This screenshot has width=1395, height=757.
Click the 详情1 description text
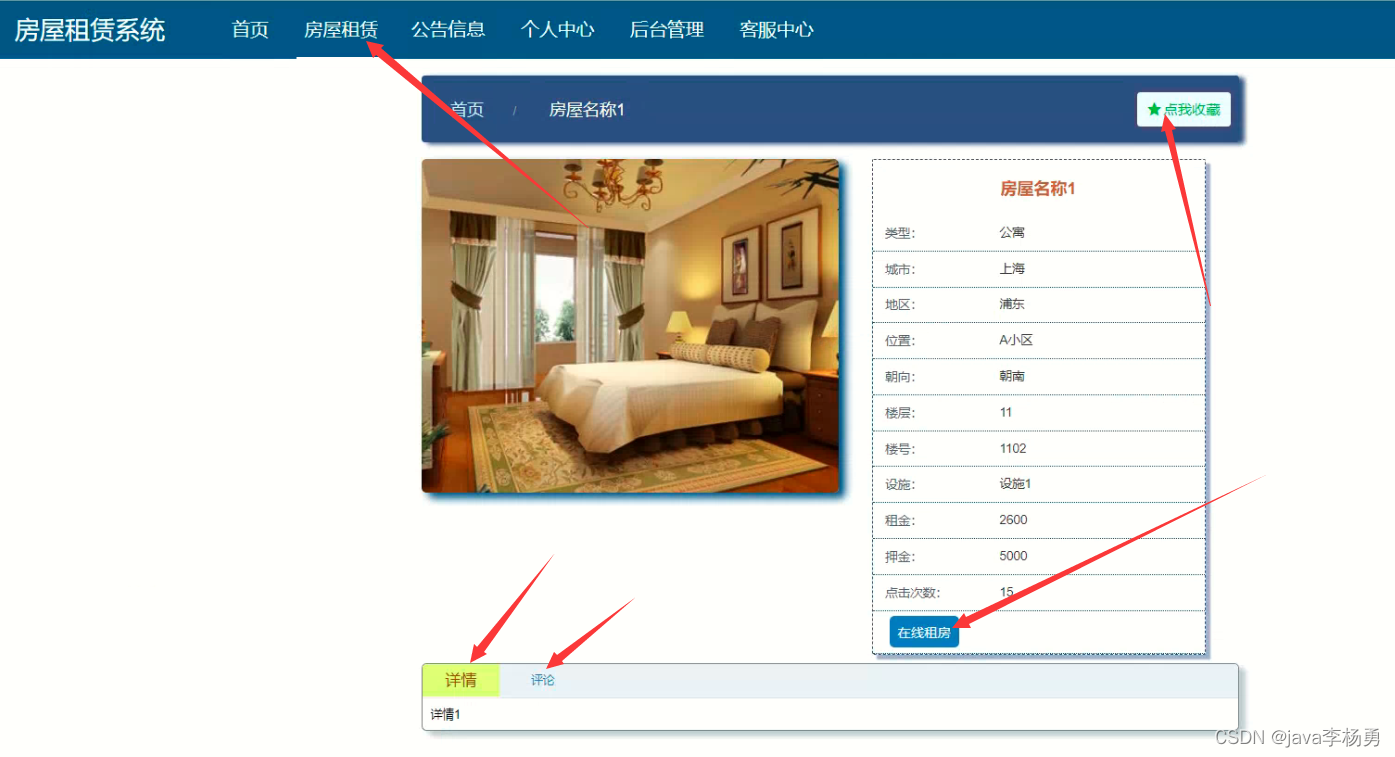point(446,714)
